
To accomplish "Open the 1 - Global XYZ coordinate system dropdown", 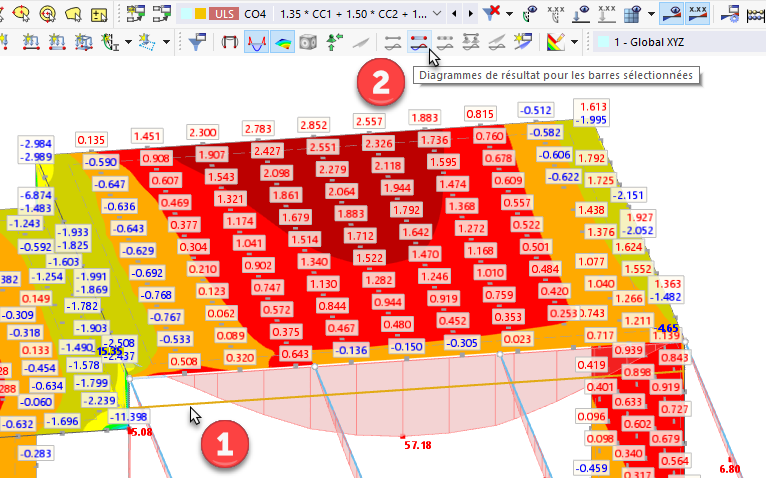I will (x=679, y=42).
